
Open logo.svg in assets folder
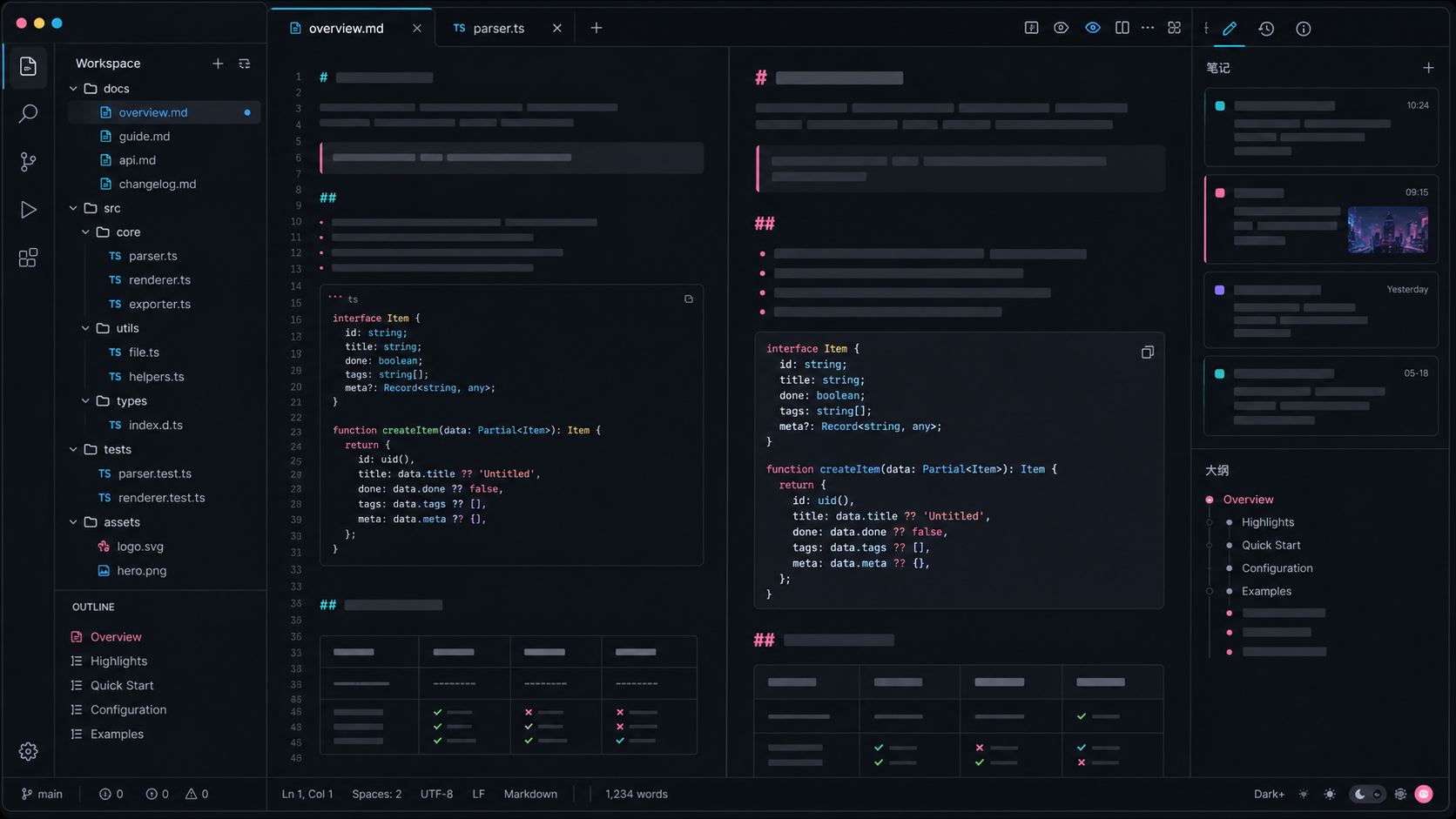pyautogui.click(x=140, y=547)
